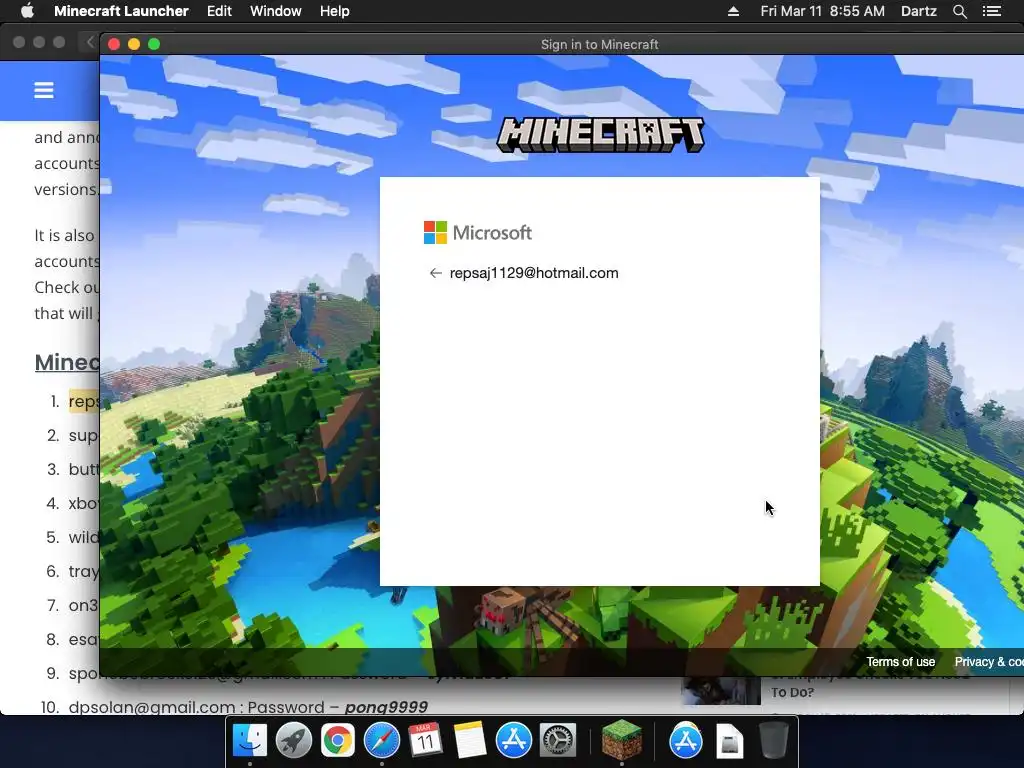The height and width of the screenshot is (768, 1024).
Task: Click the Microsoft logo
Action: [x=477, y=232]
